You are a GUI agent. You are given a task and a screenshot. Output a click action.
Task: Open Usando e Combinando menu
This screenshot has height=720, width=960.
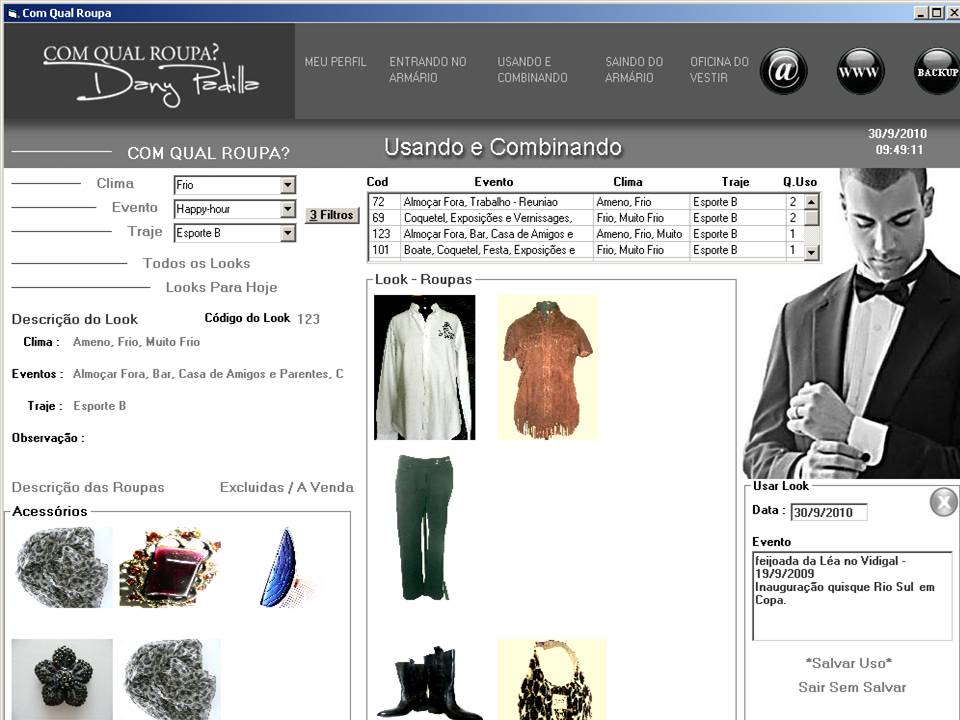(532, 70)
